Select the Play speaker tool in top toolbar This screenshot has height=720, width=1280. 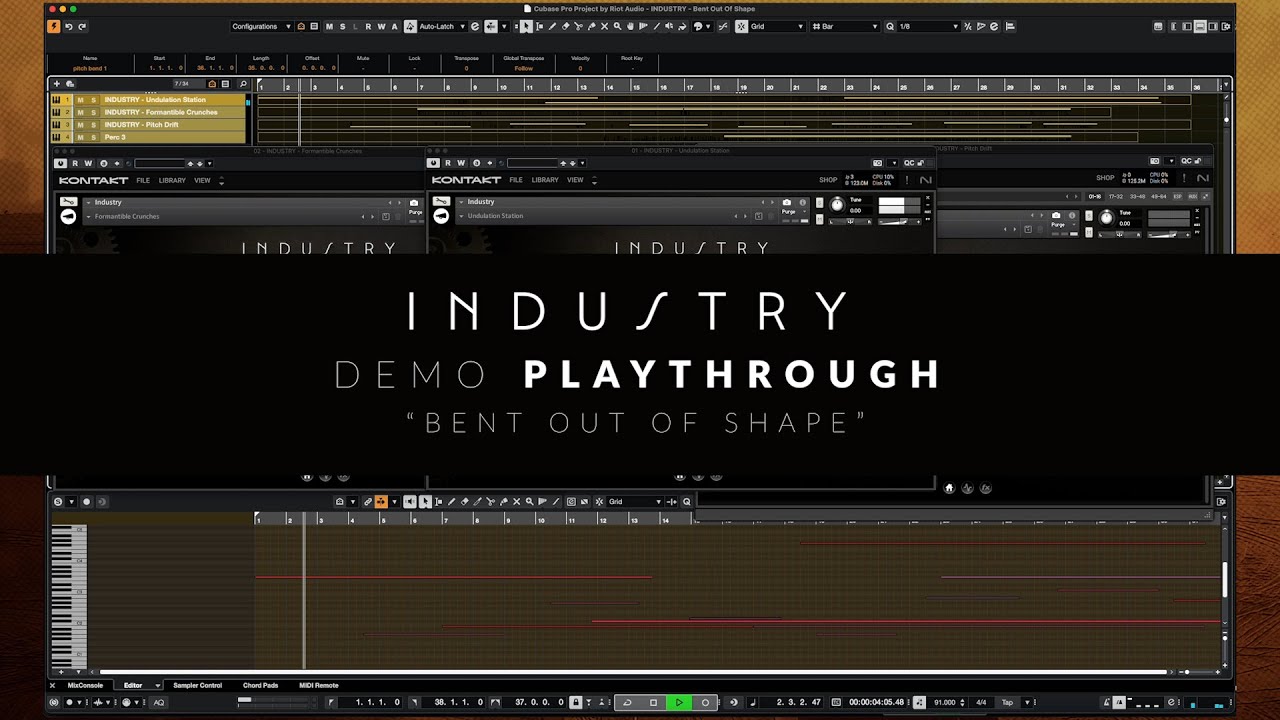(x=669, y=26)
